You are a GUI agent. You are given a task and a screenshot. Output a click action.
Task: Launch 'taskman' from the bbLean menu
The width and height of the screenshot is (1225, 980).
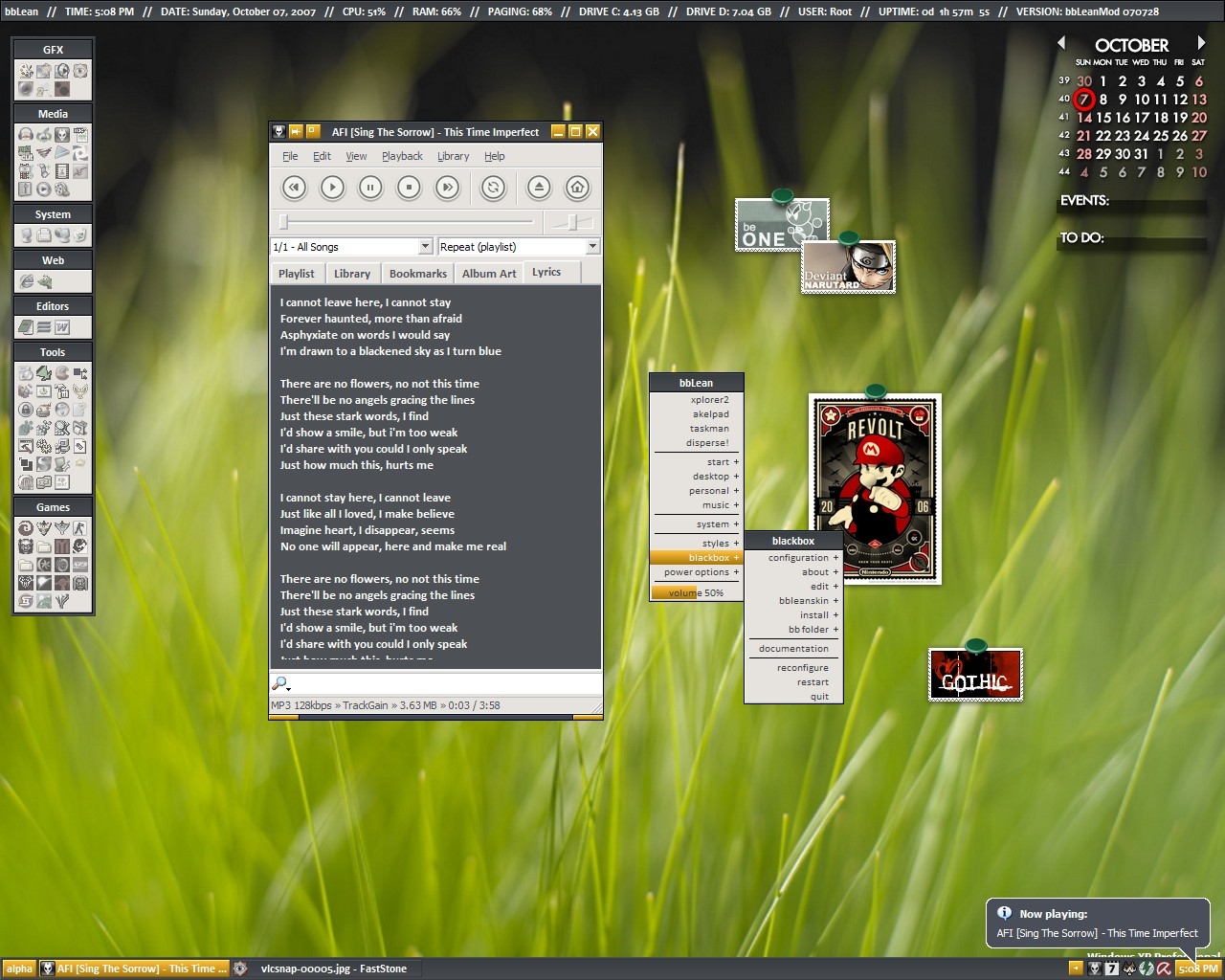pyautogui.click(x=709, y=429)
